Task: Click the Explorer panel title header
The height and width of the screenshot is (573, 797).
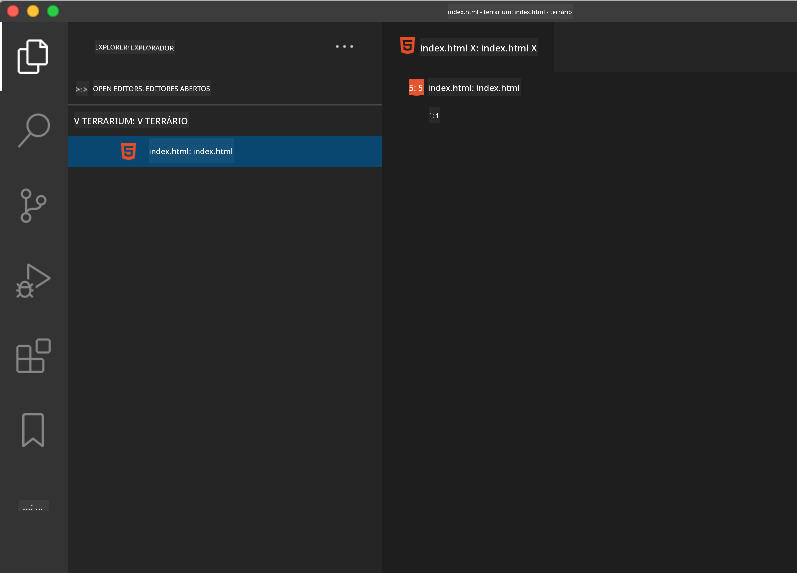Action: [134, 47]
